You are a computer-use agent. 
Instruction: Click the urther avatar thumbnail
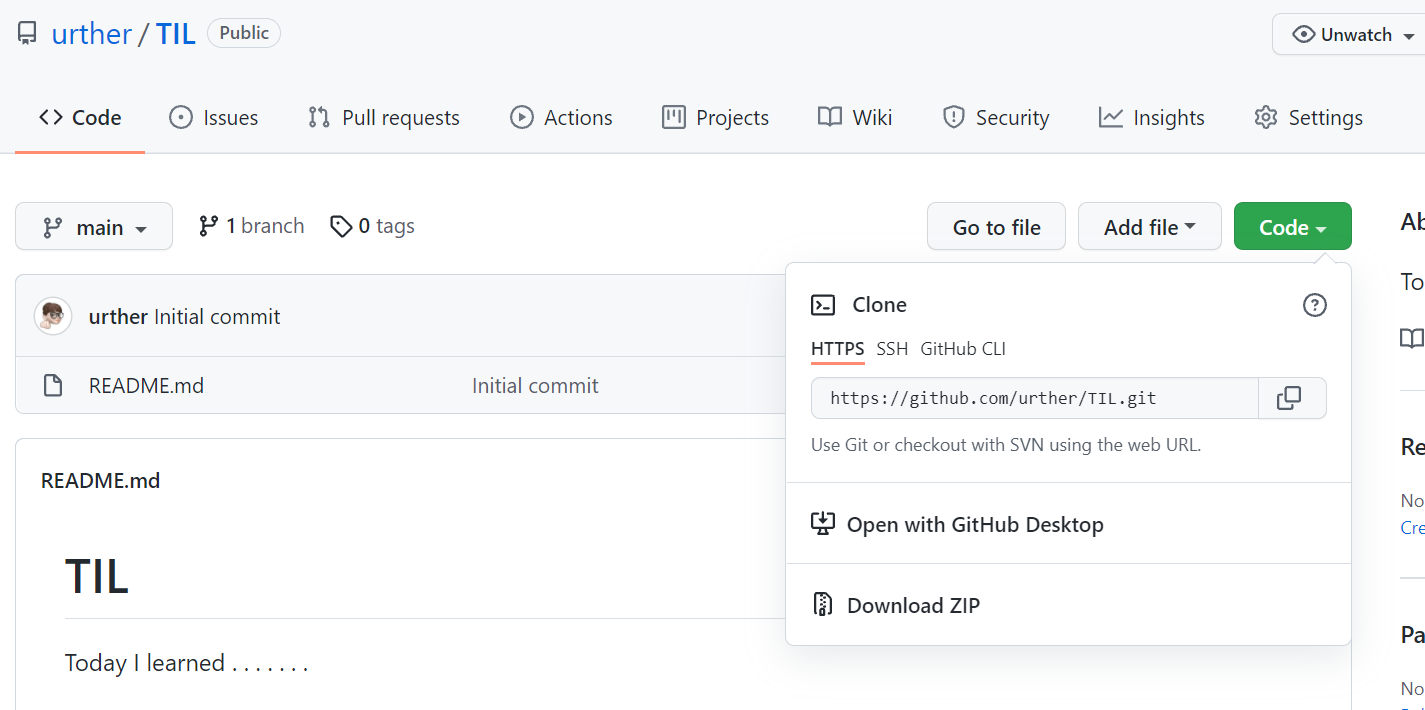53,316
